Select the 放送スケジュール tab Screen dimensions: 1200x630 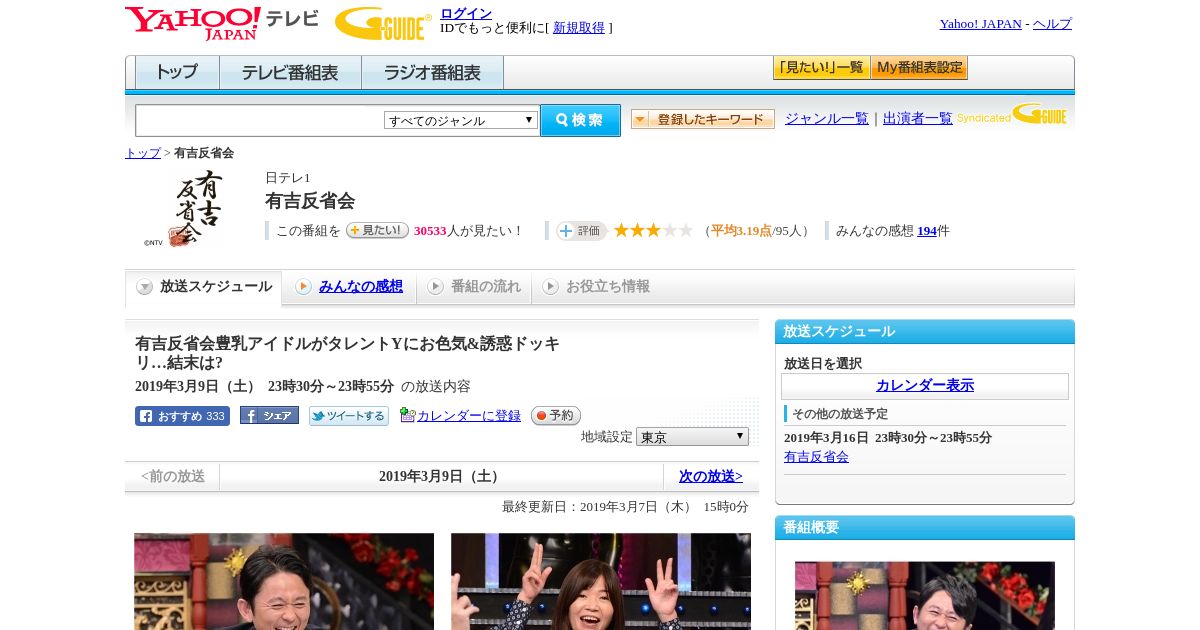pyautogui.click(x=204, y=287)
